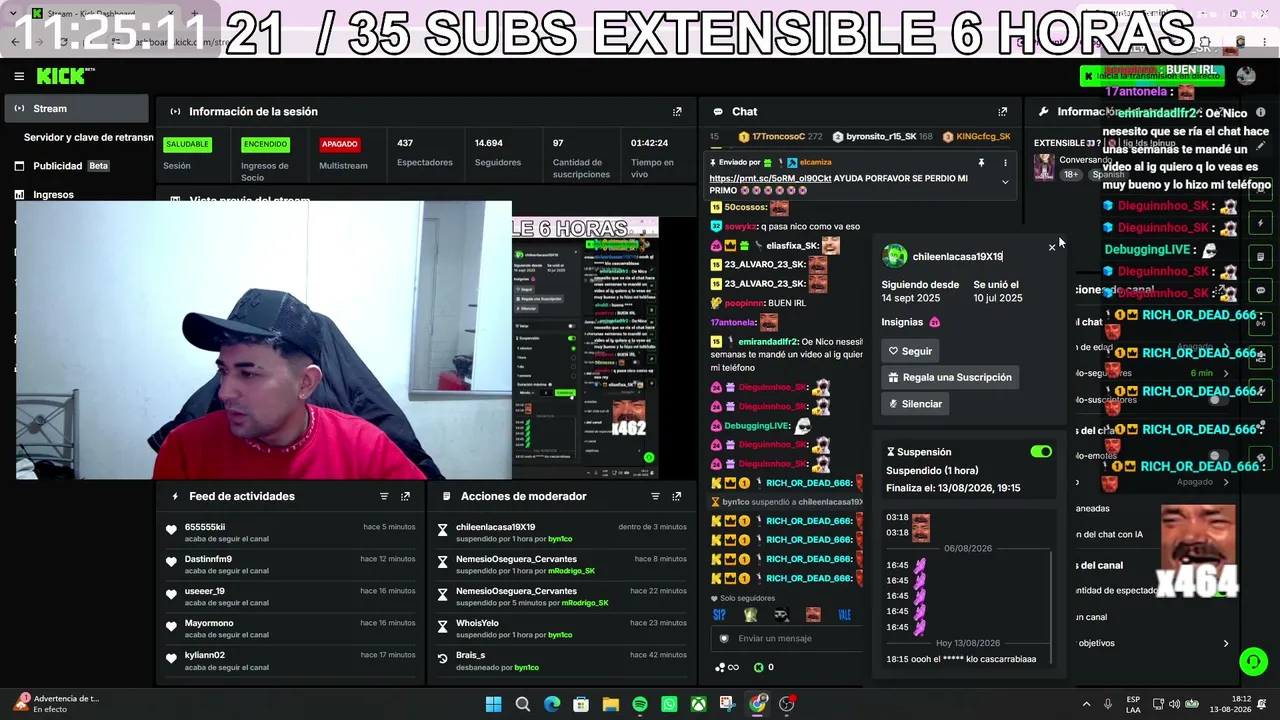
Task: Pop out the Feed de actividades panel
Action: (x=405, y=496)
